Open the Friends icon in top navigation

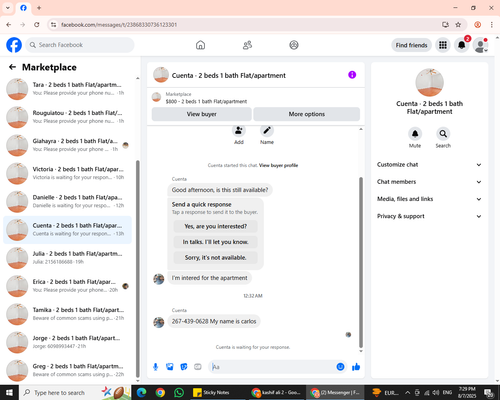[247, 45]
